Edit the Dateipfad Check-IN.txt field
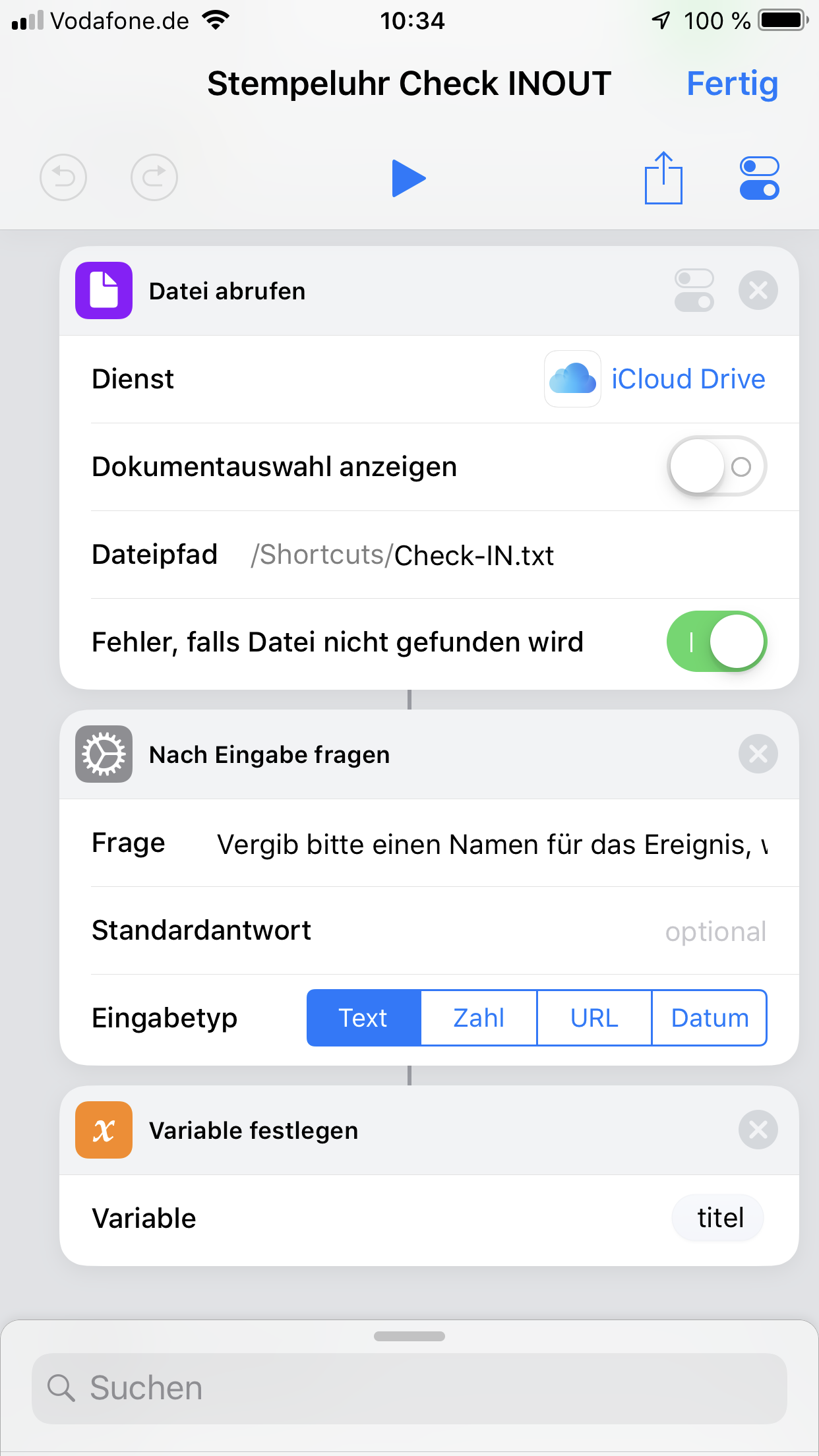Viewport: 819px width, 1456px height. click(x=473, y=555)
